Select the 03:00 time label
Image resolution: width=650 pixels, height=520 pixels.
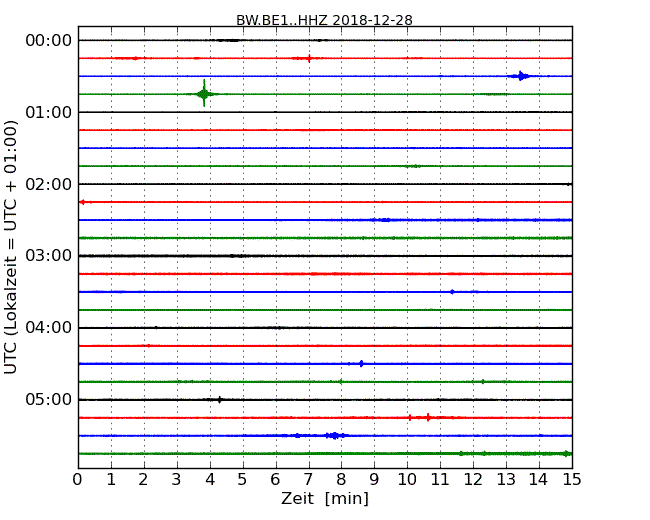coord(49,256)
